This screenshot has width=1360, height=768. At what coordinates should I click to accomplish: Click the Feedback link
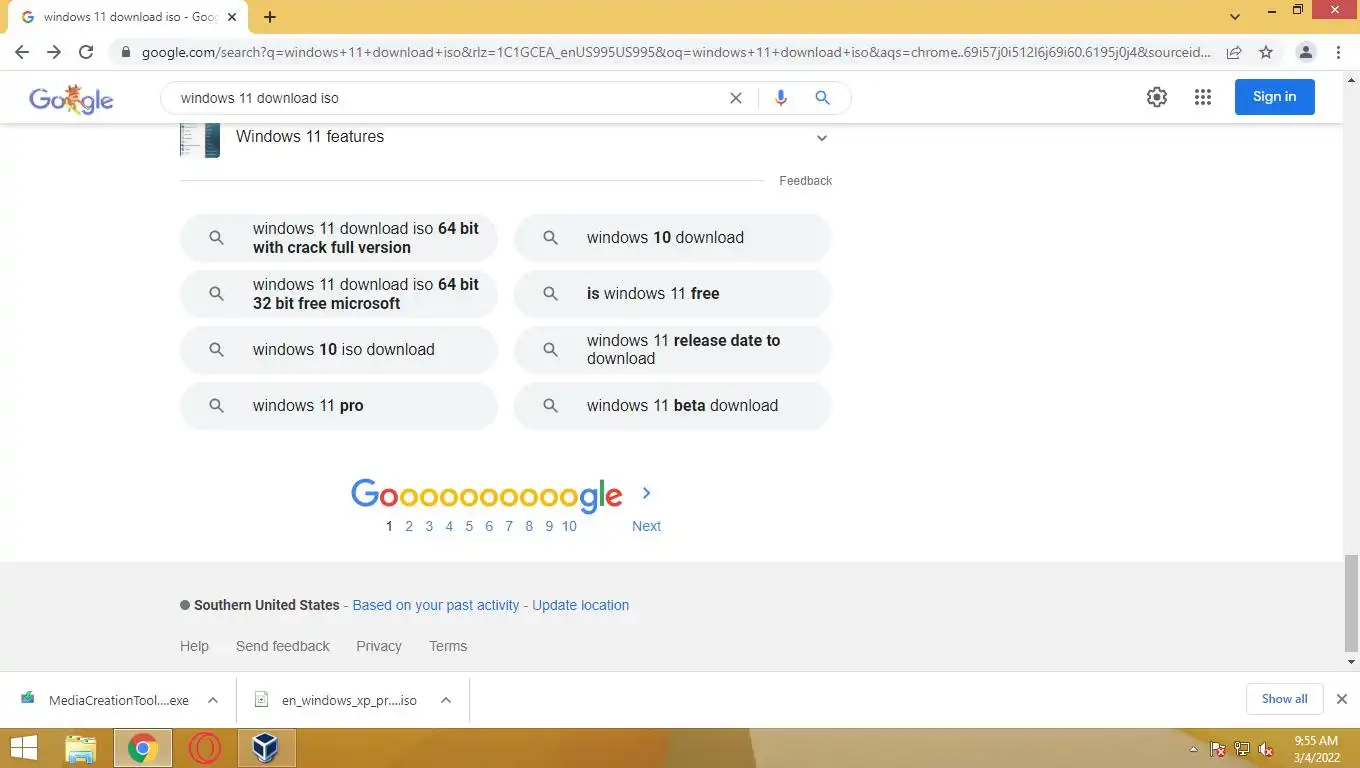[805, 181]
